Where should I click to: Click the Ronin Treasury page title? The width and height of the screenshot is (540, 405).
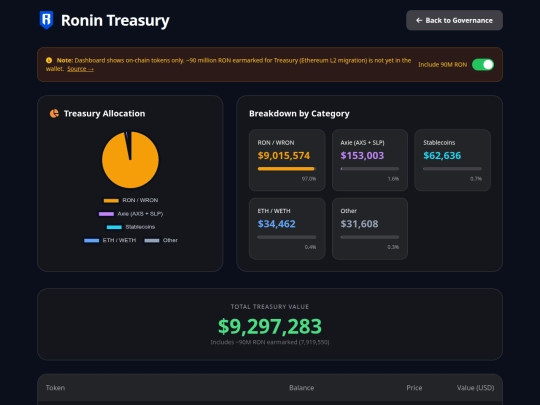point(115,20)
